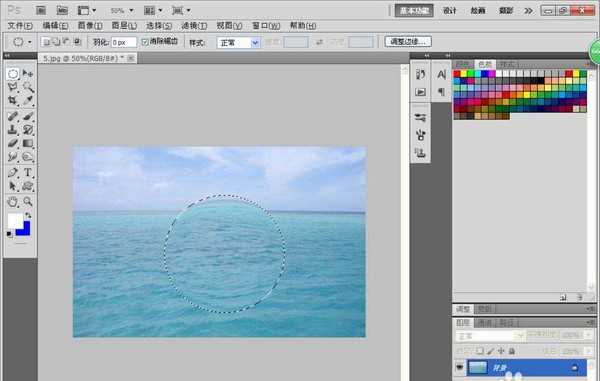Open the Character panel icon
The width and height of the screenshot is (600, 381).
(441, 75)
